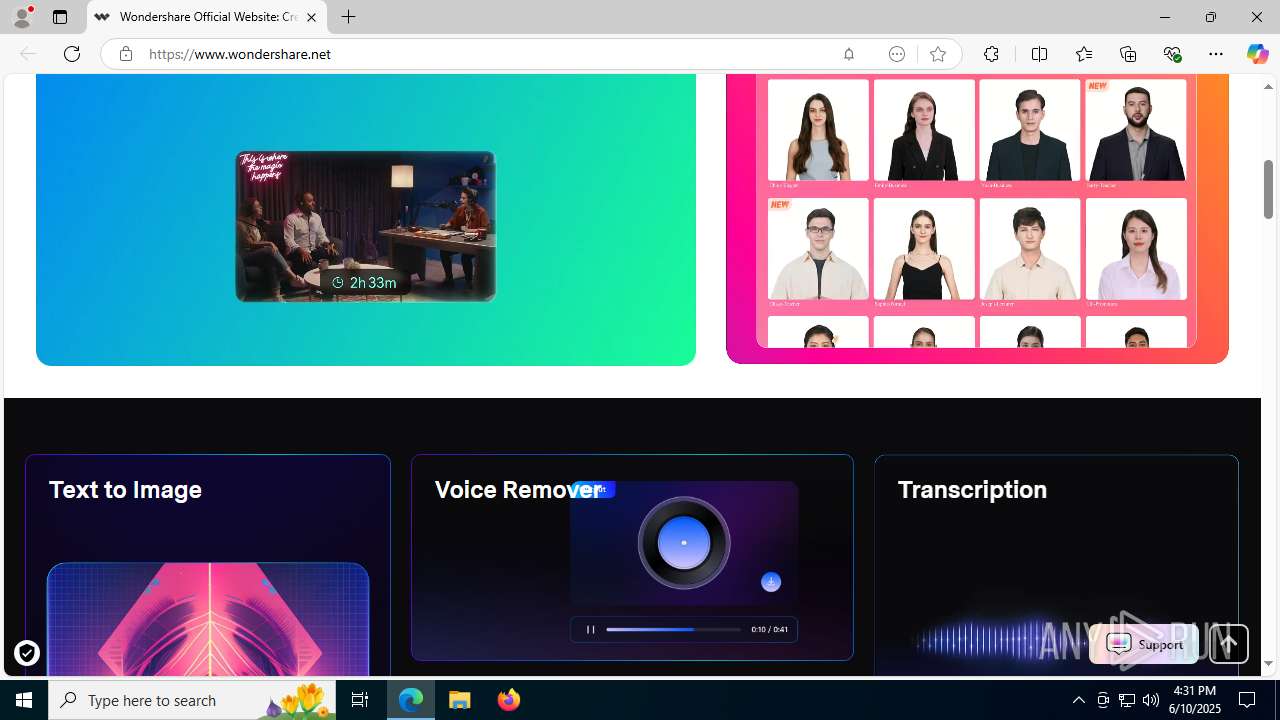Screen dimensions: 1280x720
Task: Open the Extensions puzzle icon
Action: (x=991, y=54)
